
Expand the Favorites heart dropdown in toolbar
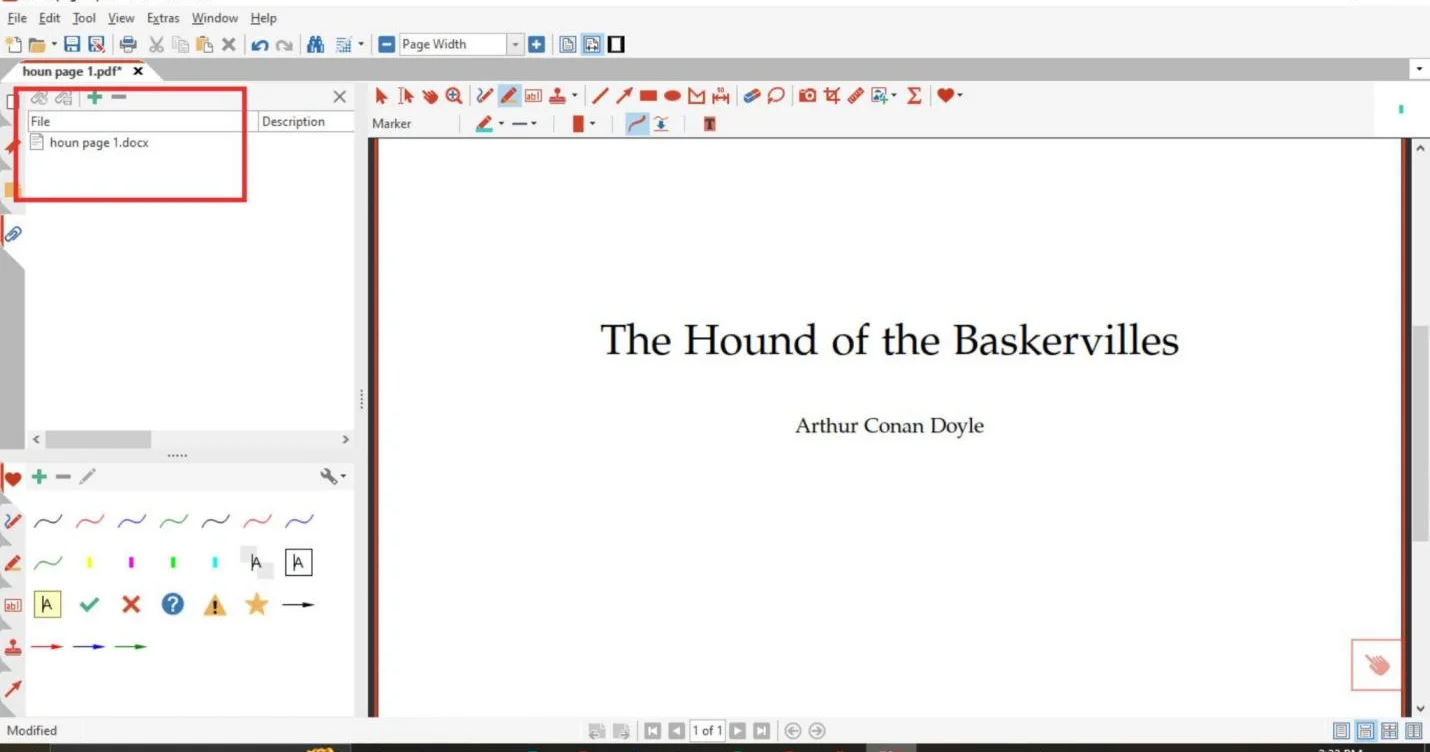[x=959, y=97]
